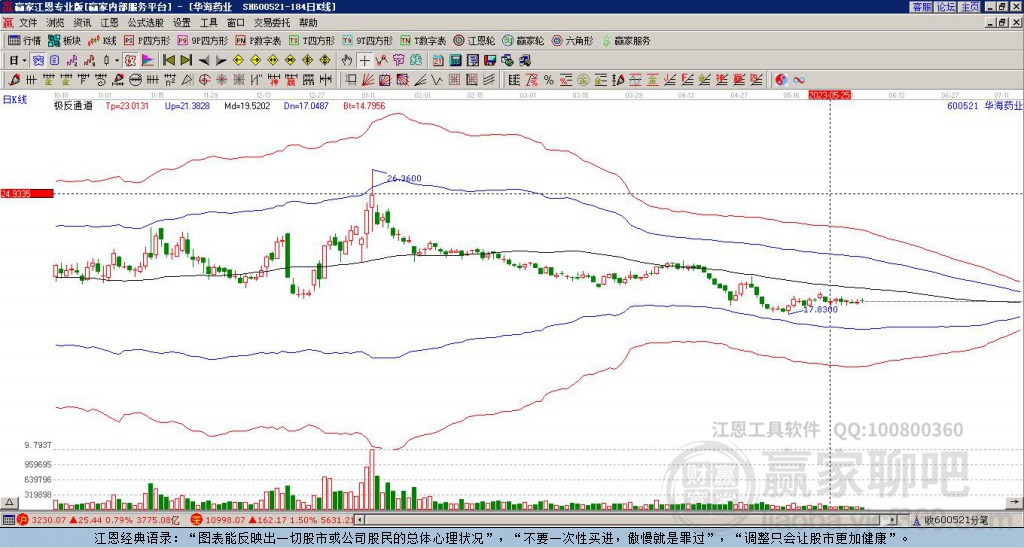
Task: Click the horizontal scrollbar in status bar
Action: (627, 520)
